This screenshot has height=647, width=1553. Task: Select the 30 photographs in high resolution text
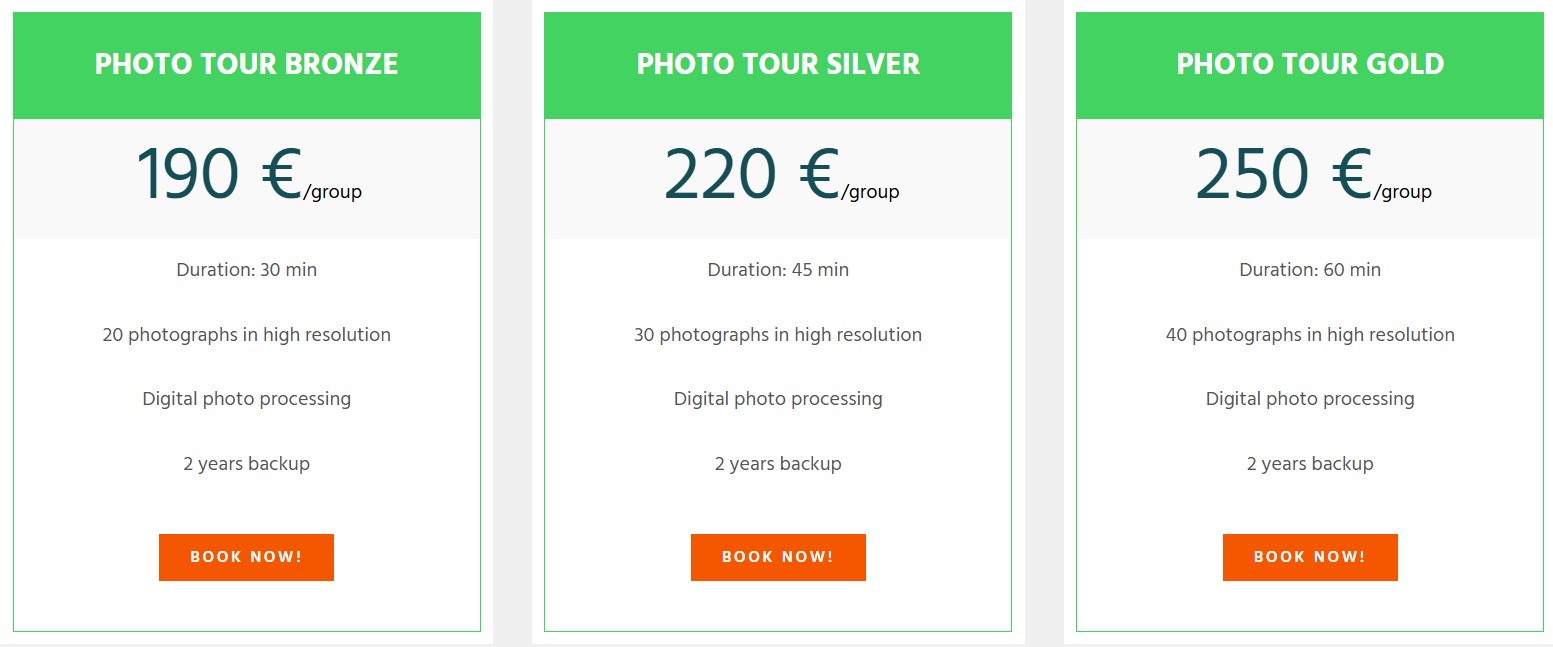(778, 335)
